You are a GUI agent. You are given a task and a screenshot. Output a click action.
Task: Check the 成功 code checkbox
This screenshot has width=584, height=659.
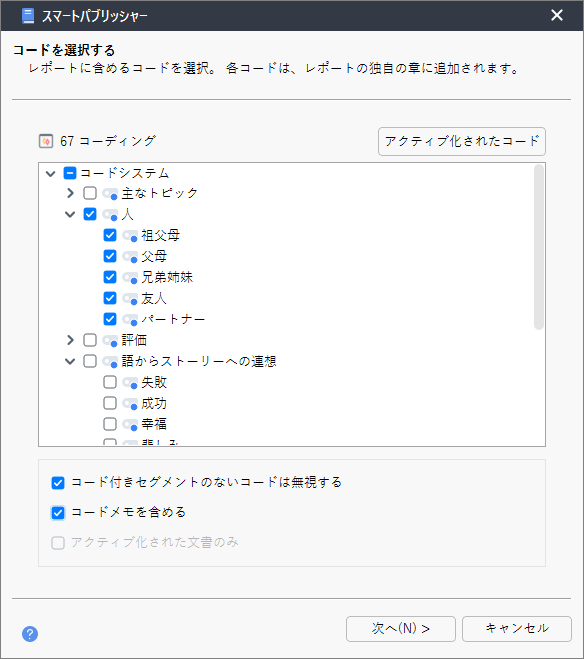coord(110,403)
